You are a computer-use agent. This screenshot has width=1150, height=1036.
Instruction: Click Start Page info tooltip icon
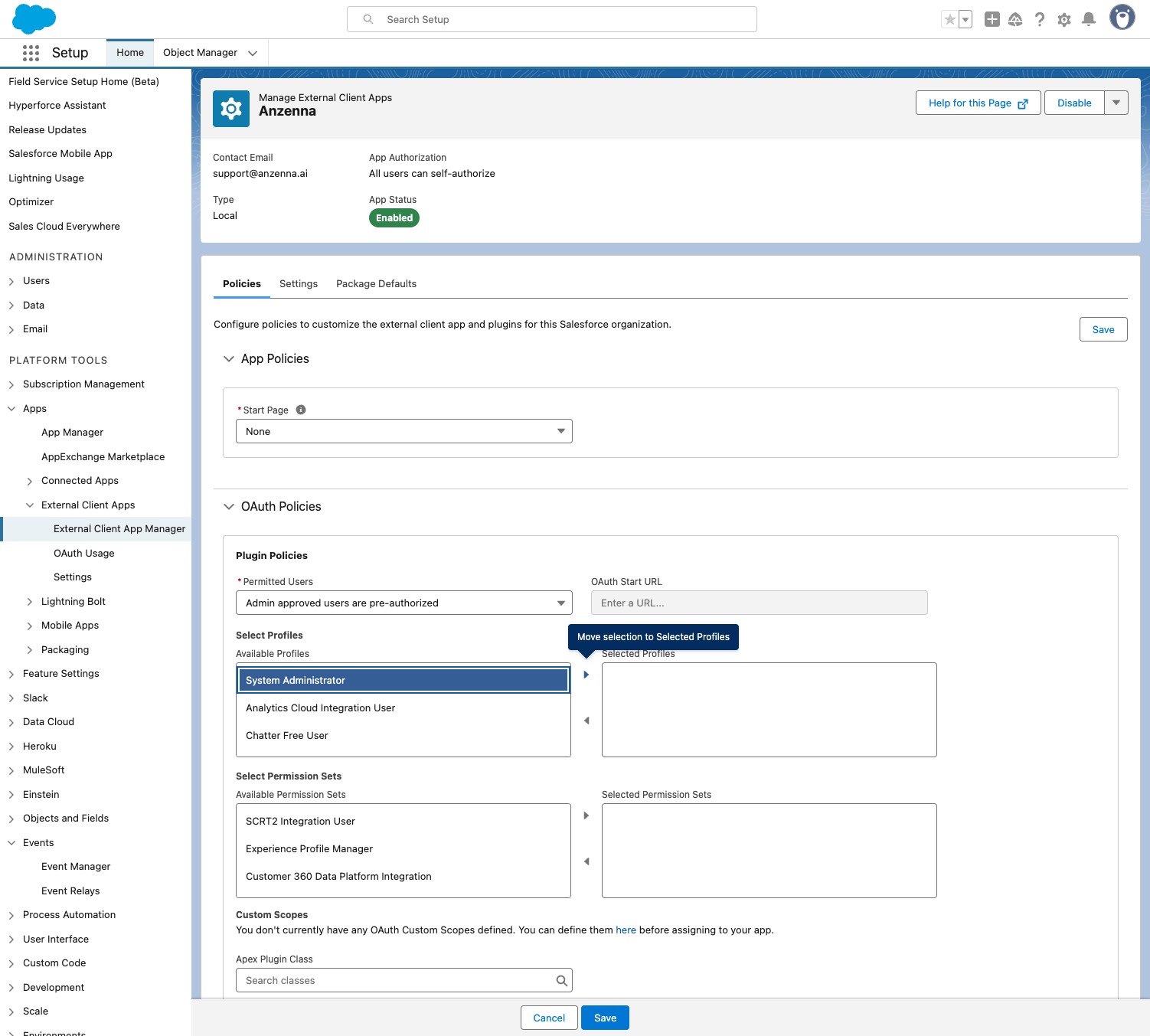click(x=301, y=410)
